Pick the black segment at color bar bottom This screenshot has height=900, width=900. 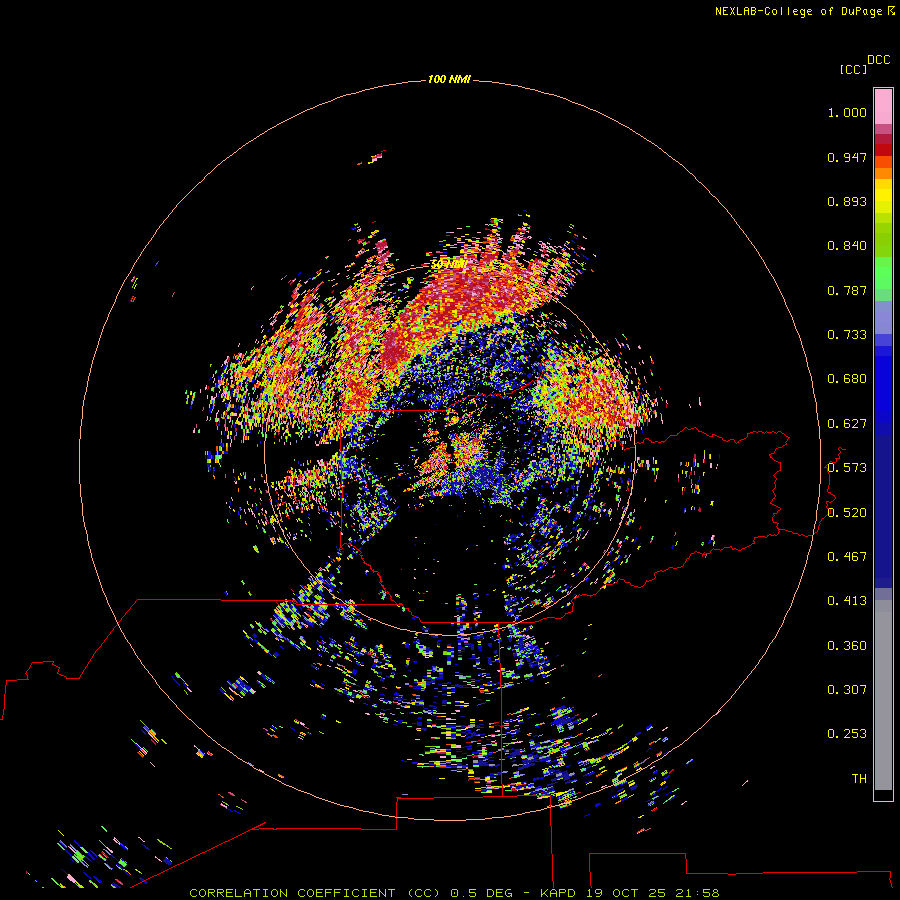883,794
